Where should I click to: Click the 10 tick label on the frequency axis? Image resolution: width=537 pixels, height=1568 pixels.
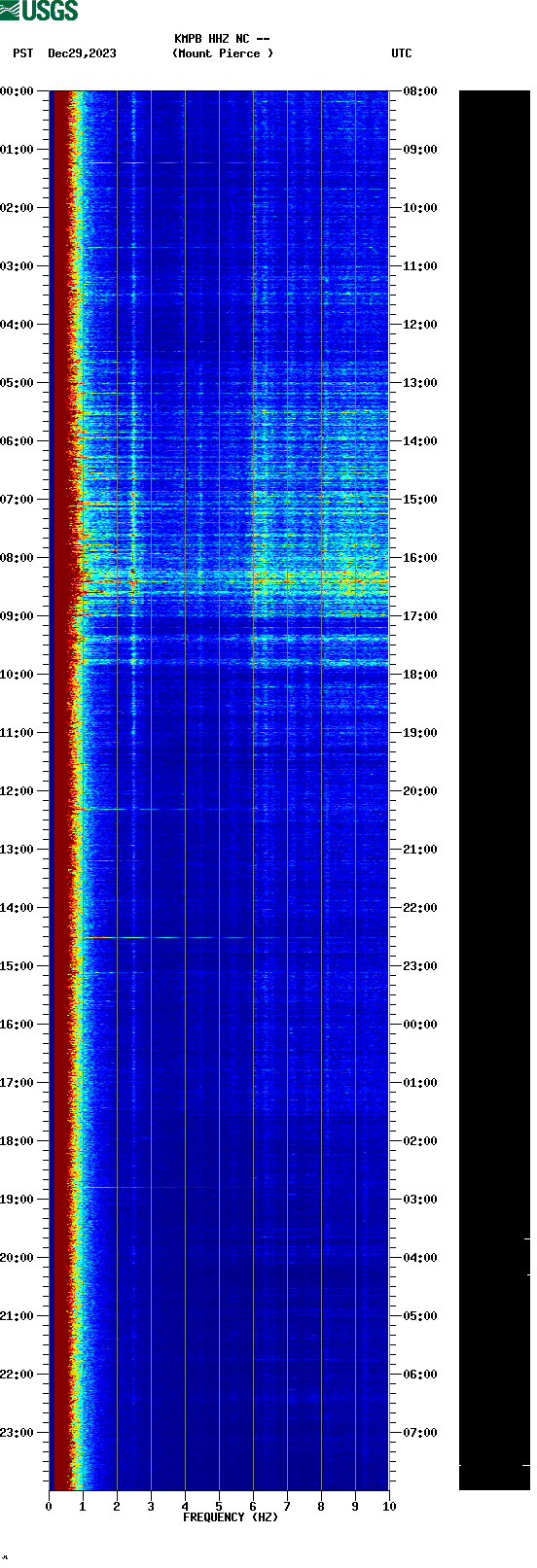pos(389,1507)
